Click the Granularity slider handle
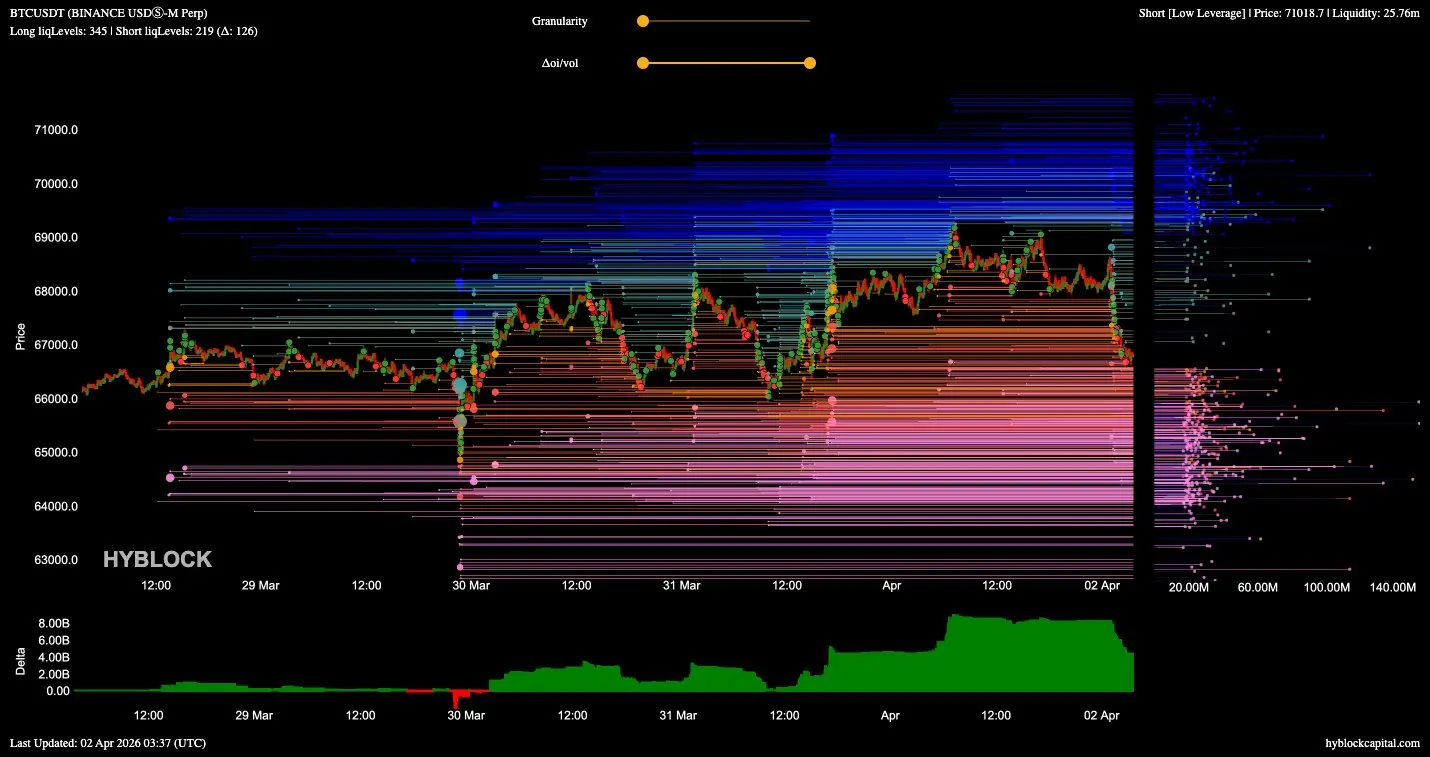The width and height of the screenshot is (1430, 757). click(x=643, y=20)
